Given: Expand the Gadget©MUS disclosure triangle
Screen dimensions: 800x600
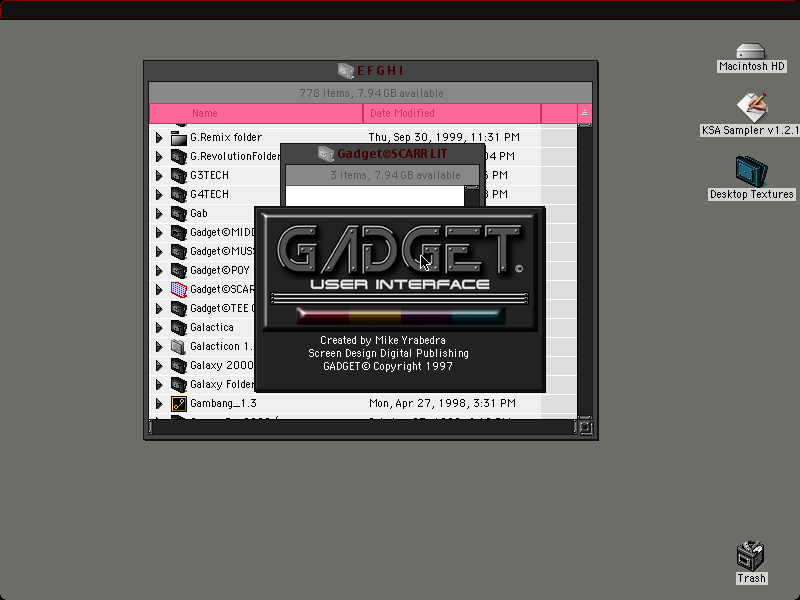Looking at the screenshot, I should pos(159,252).
